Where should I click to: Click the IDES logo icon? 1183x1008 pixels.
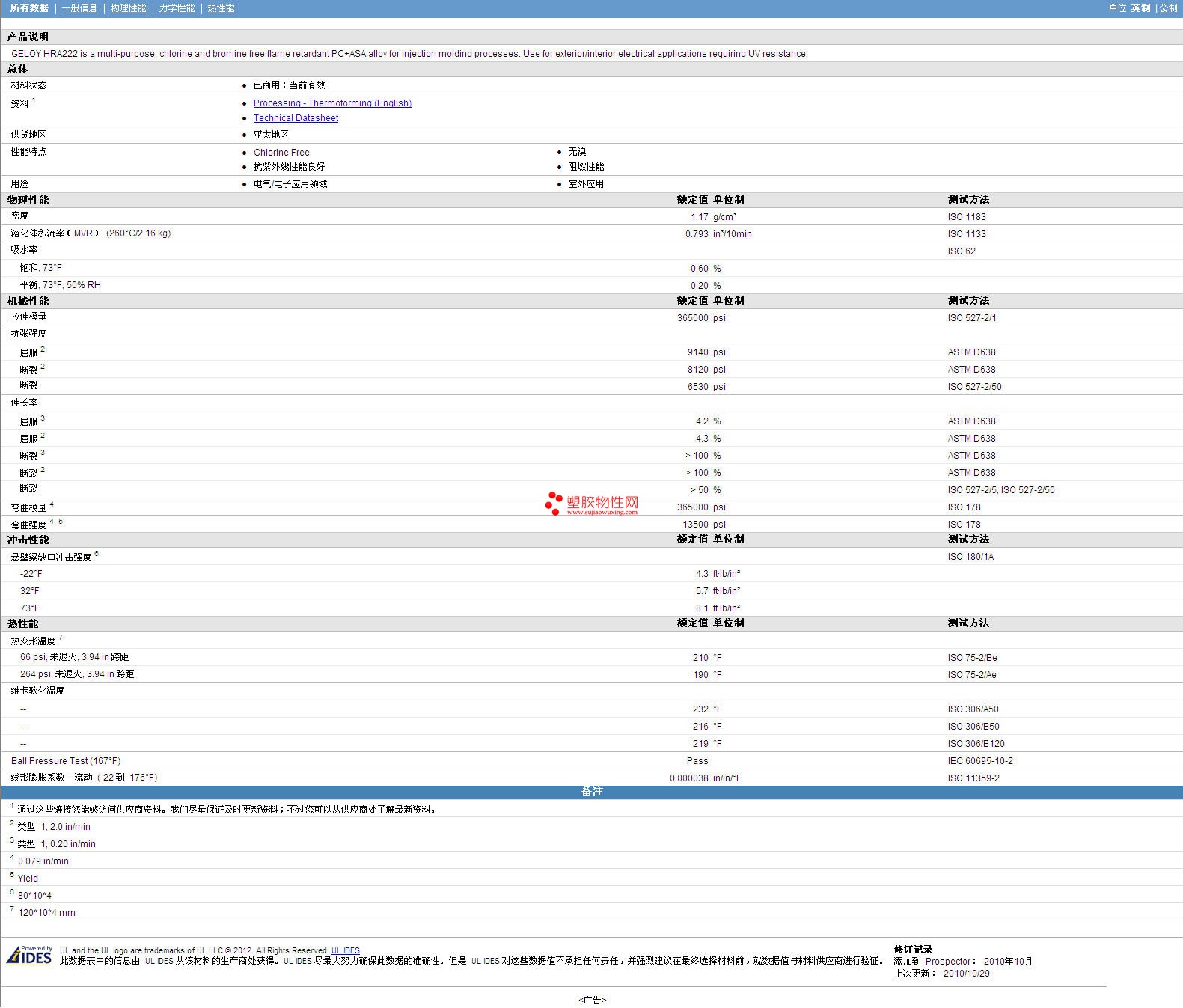click(x=29, y=956)
